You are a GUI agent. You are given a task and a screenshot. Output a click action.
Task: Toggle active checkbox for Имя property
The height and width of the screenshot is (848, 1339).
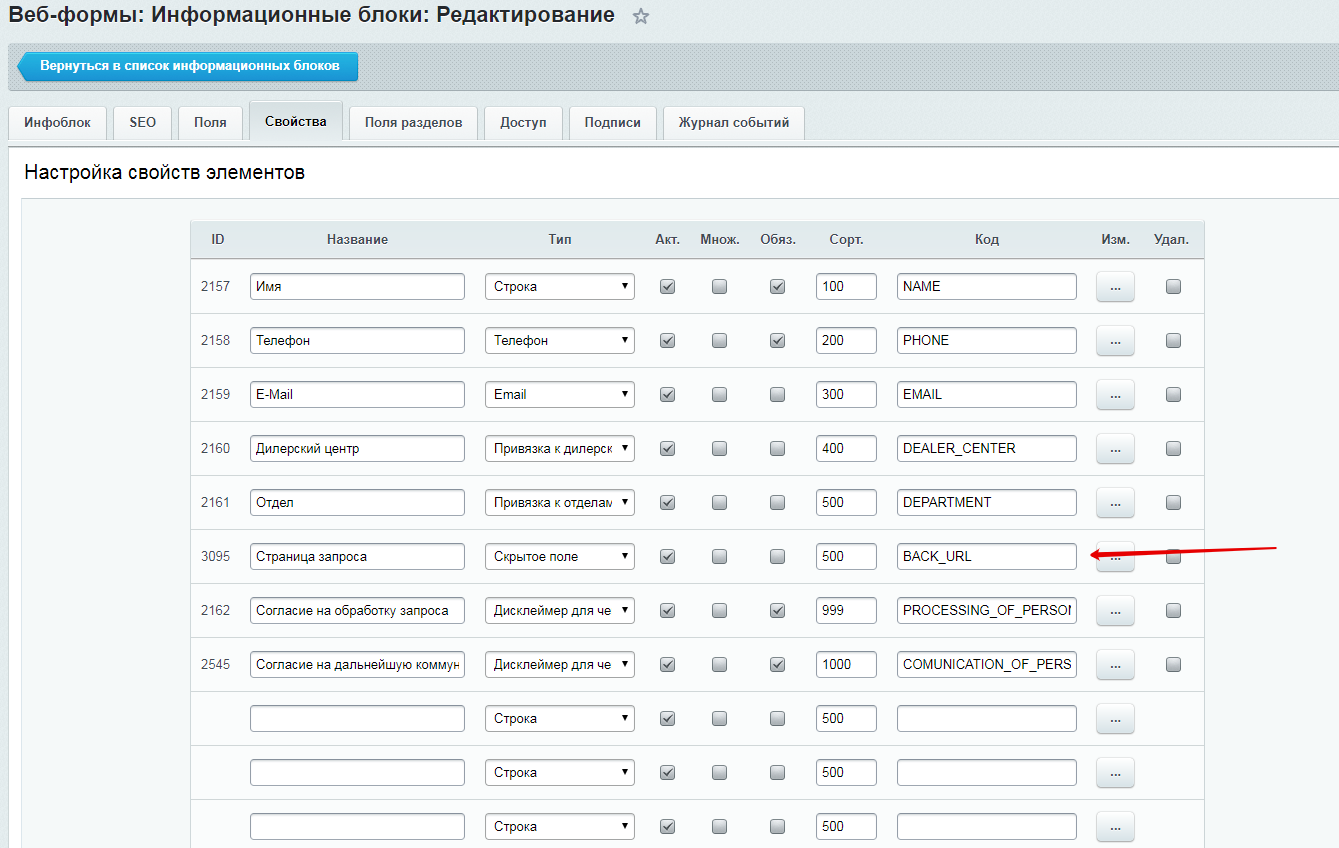(668, 286)
